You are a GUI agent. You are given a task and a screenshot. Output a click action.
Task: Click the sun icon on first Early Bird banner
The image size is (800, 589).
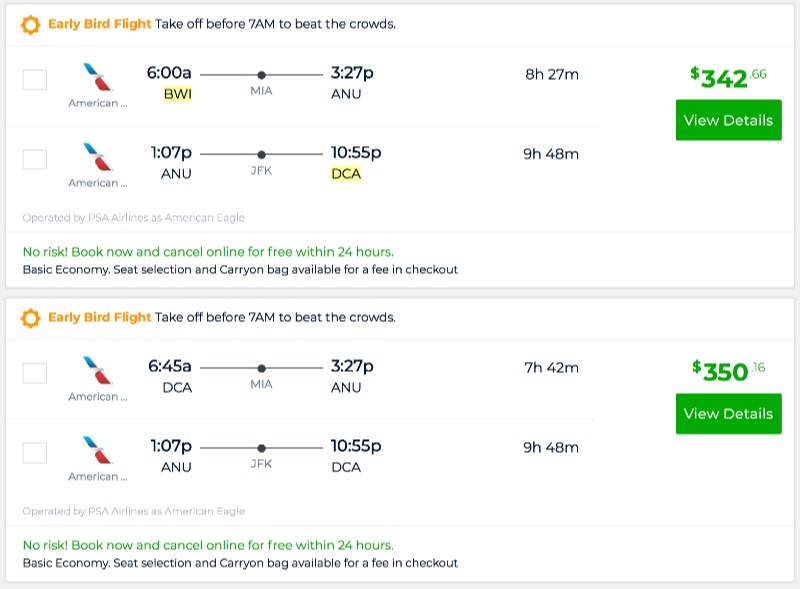click(31, 24)
